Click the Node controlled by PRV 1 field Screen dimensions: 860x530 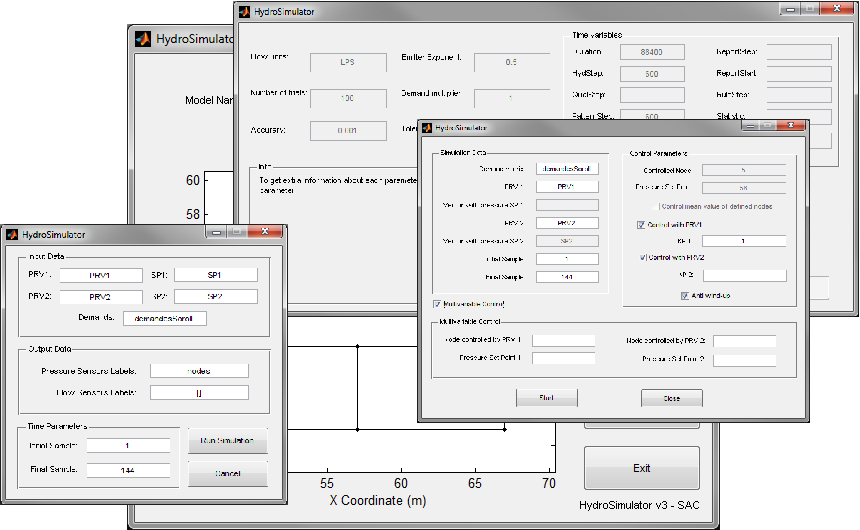pos(563,341)
